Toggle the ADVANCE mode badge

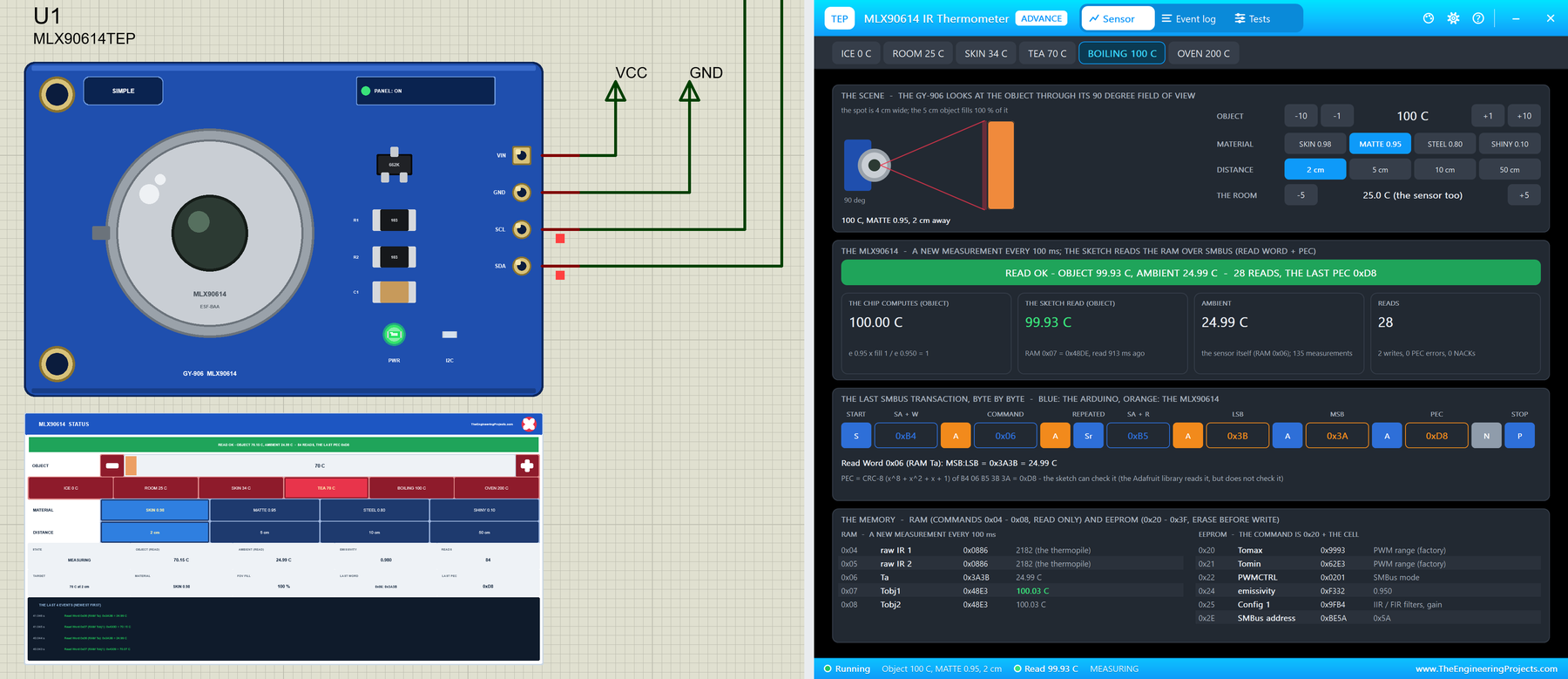1041,18
